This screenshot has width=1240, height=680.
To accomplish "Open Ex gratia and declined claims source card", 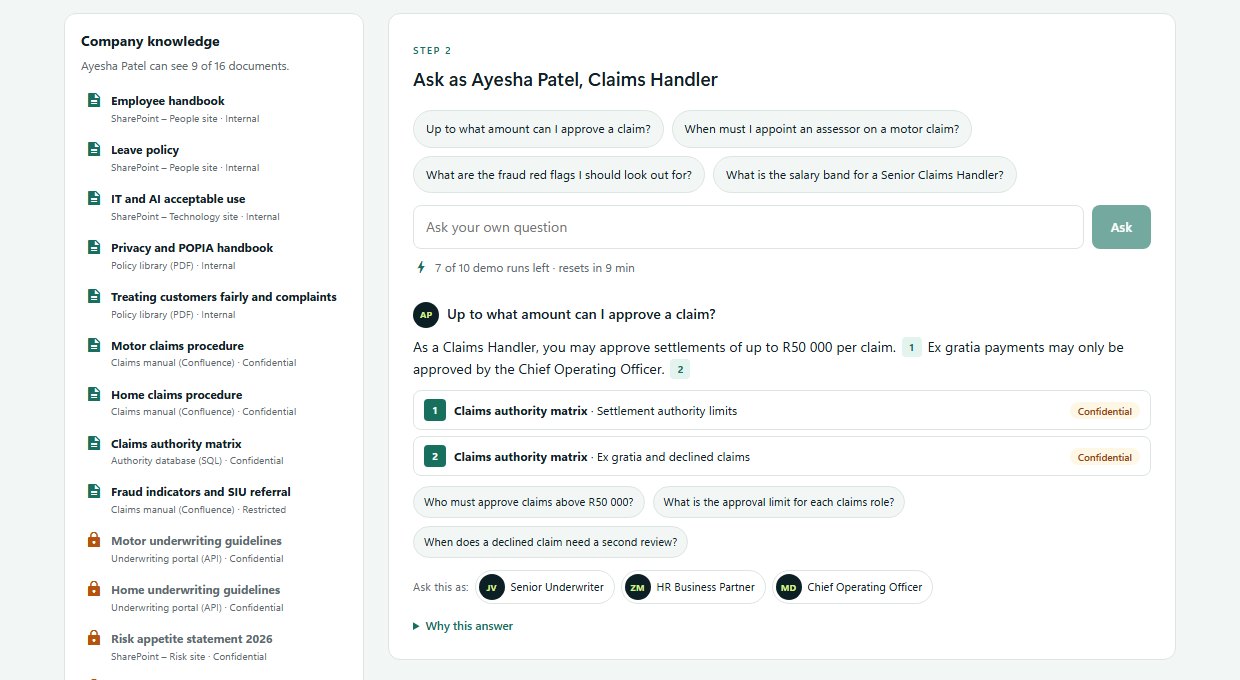I will click(x=781, y=457).
